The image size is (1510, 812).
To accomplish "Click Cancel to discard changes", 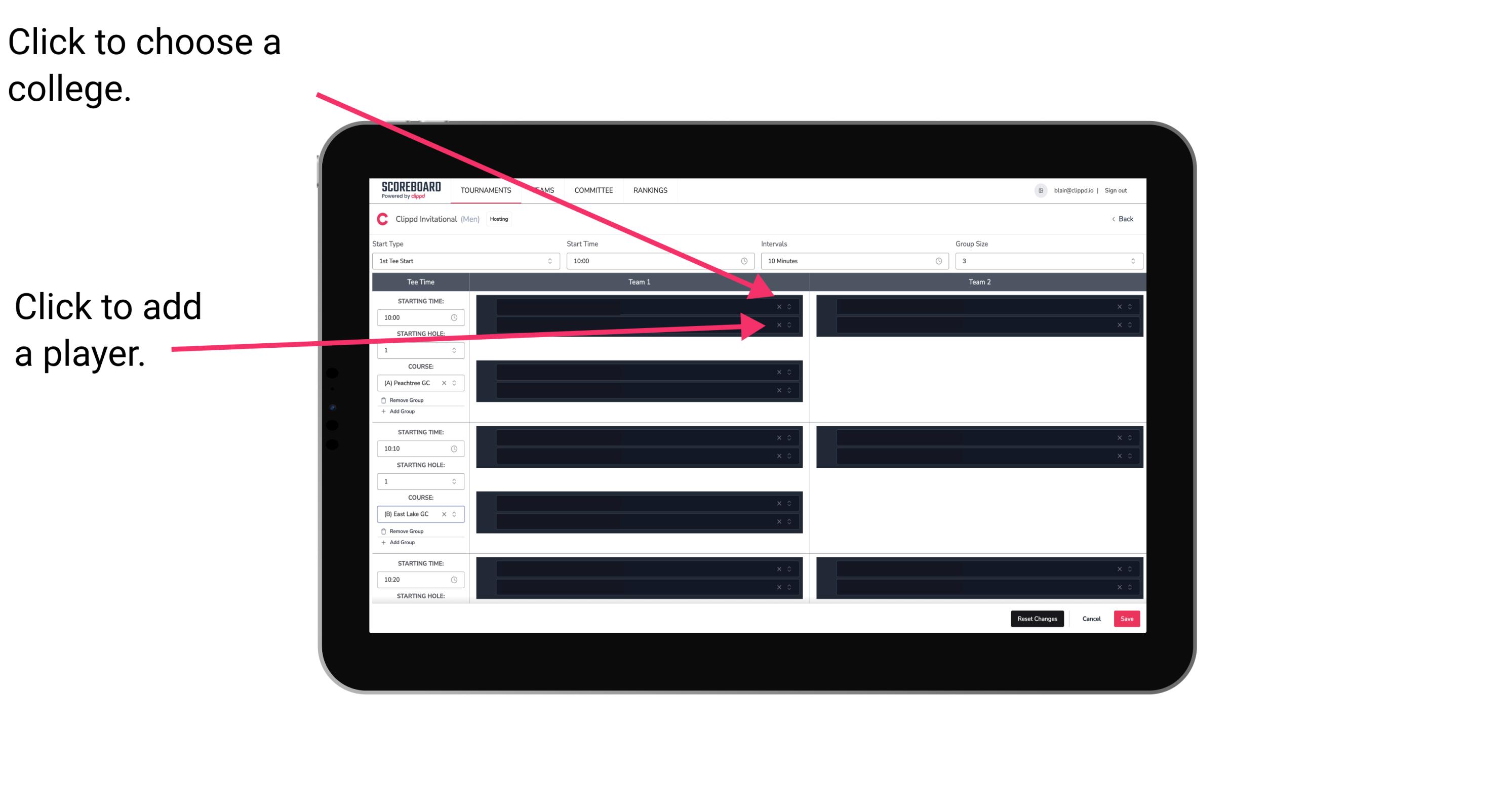I will (x=1092, y=618).
